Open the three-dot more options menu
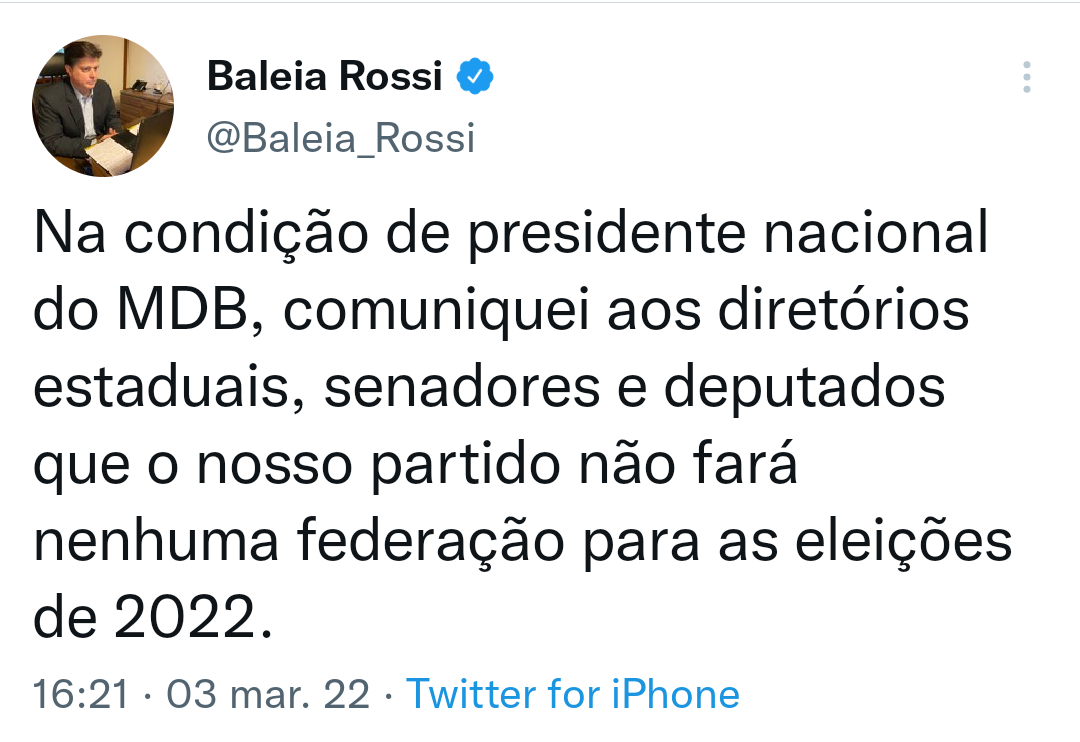This screenshot has width=1080, height=742. coord(1026,77)
